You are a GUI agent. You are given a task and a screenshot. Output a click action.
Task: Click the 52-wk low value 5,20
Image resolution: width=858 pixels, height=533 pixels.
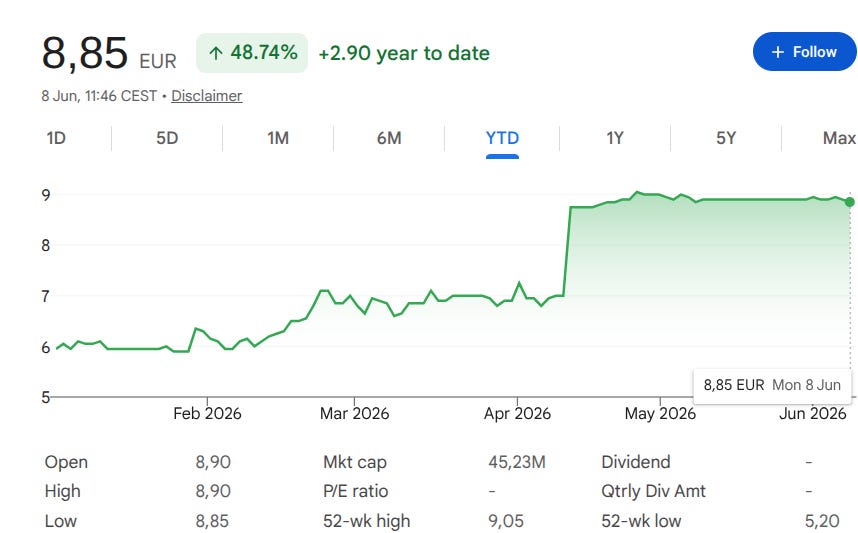822,521
